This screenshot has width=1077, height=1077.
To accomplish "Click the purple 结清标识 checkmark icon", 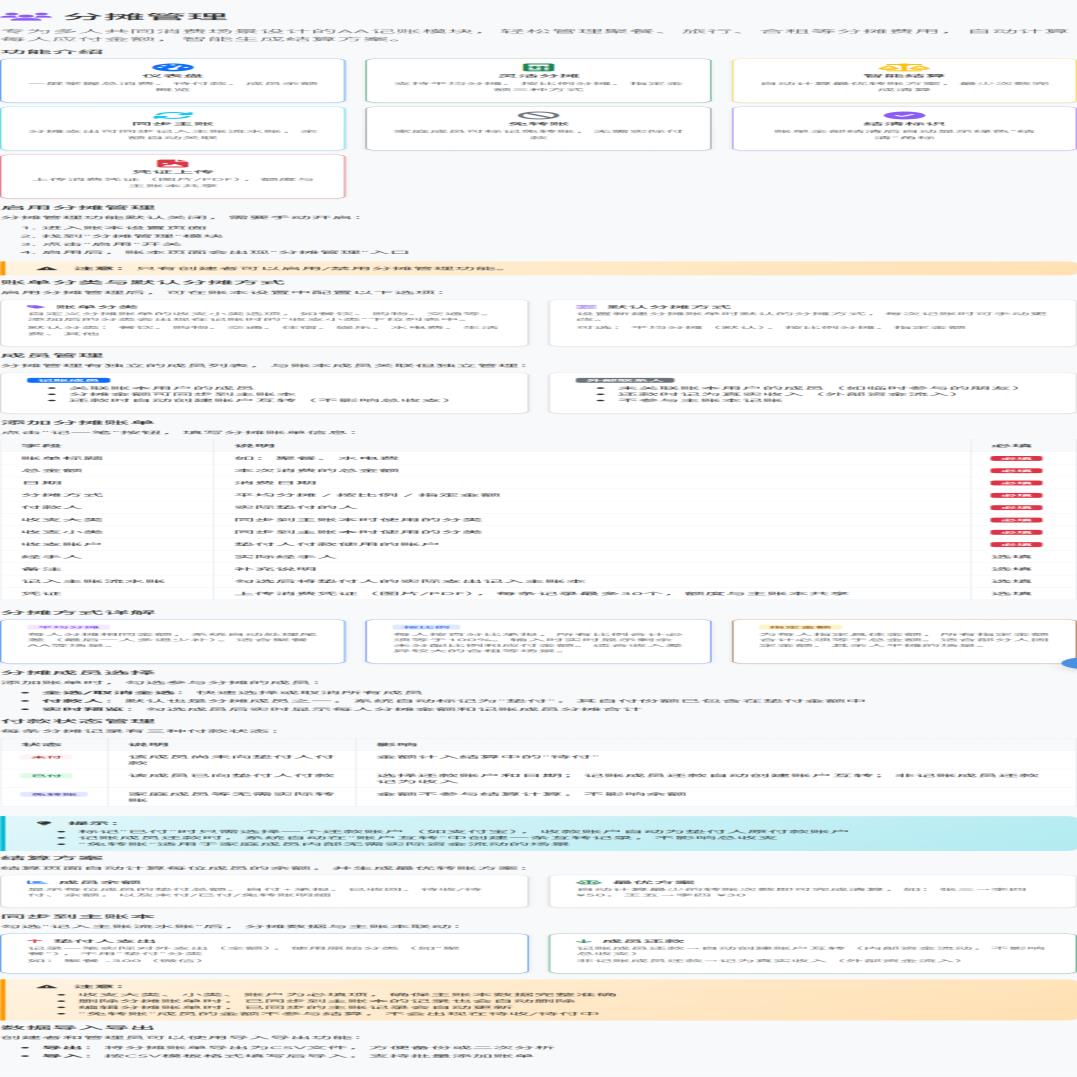I will coord(904,115).
